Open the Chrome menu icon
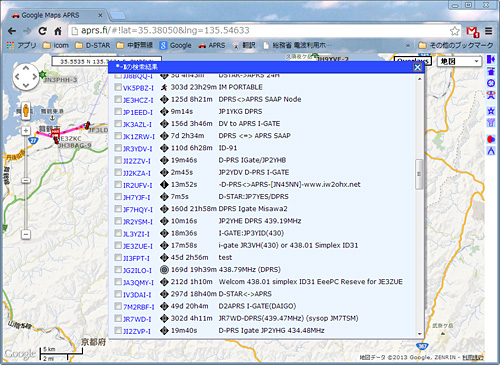Image resolution: width=500 pixels, height=365 pixels. [x=489, y=31]
